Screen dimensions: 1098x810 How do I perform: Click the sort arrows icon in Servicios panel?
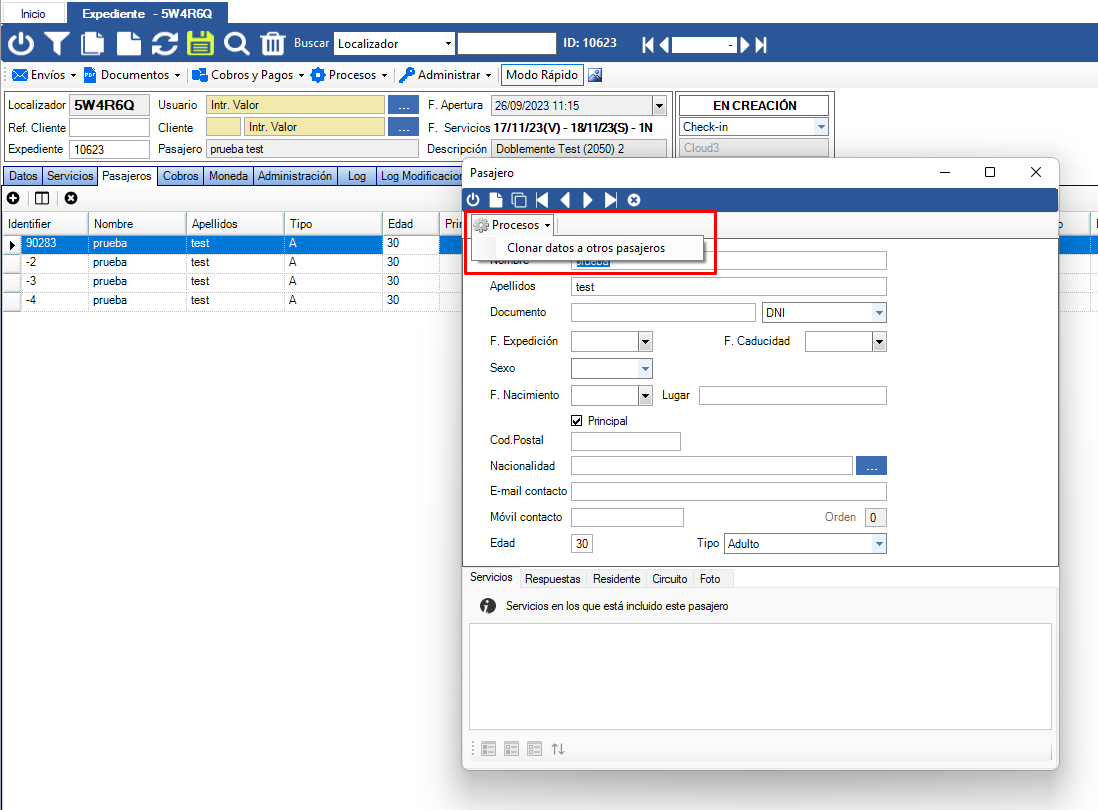pyautogui.click(x=557, y=749)
